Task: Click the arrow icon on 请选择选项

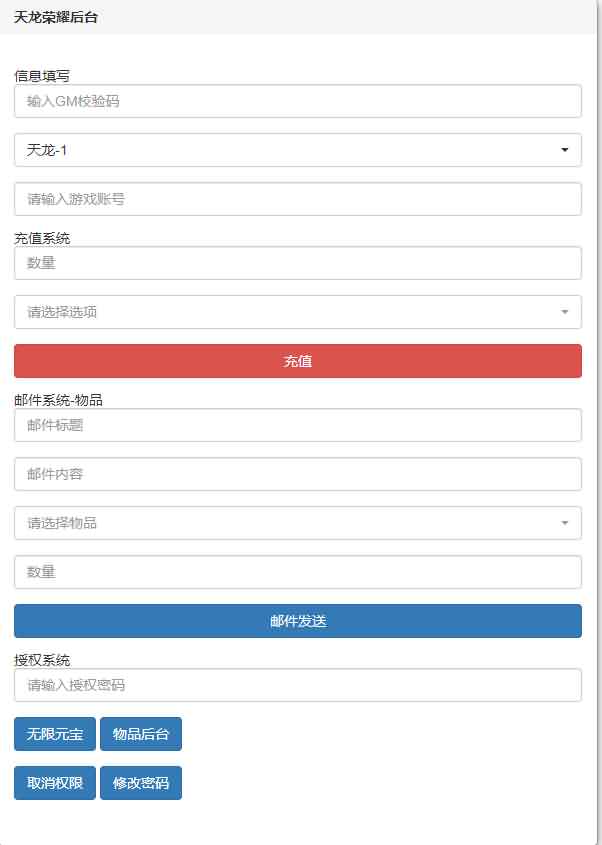Action: 565,313
